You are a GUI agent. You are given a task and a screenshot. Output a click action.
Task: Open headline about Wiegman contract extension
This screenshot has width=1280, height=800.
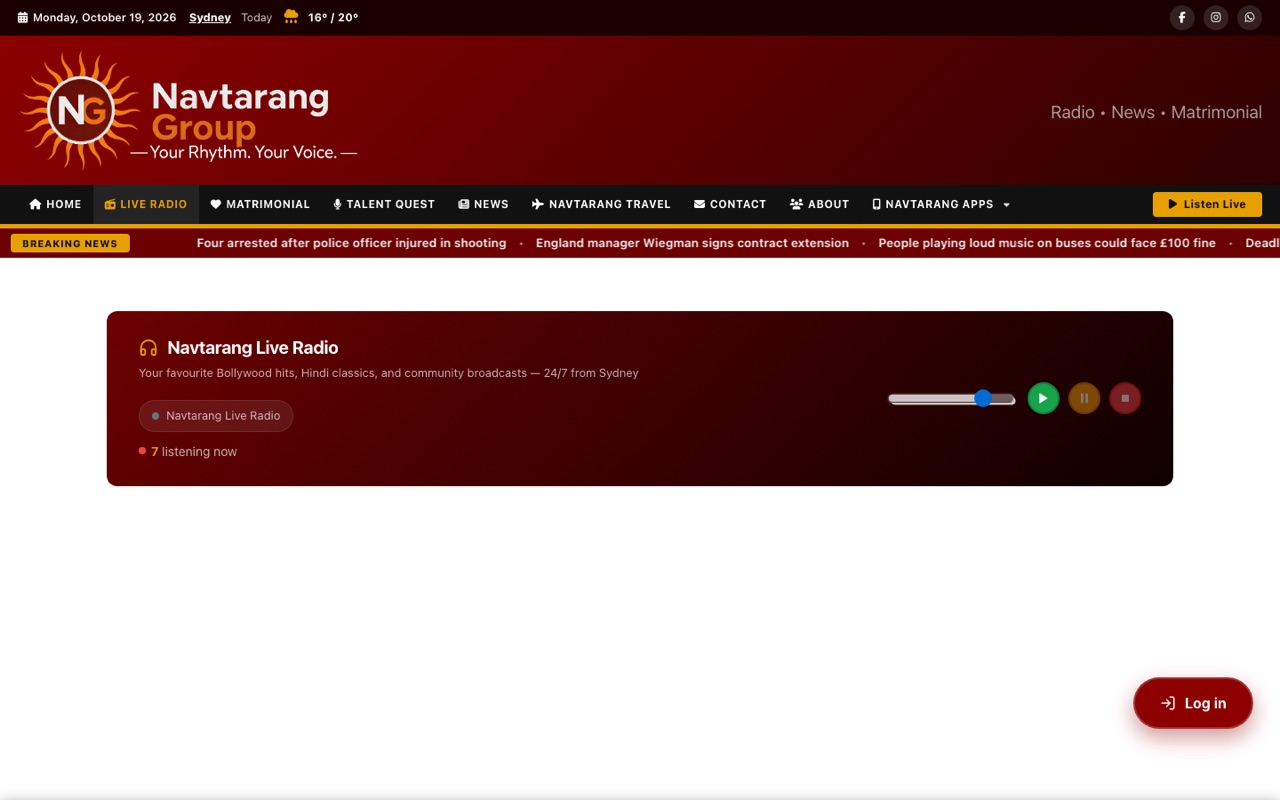[x=692, y=243]
